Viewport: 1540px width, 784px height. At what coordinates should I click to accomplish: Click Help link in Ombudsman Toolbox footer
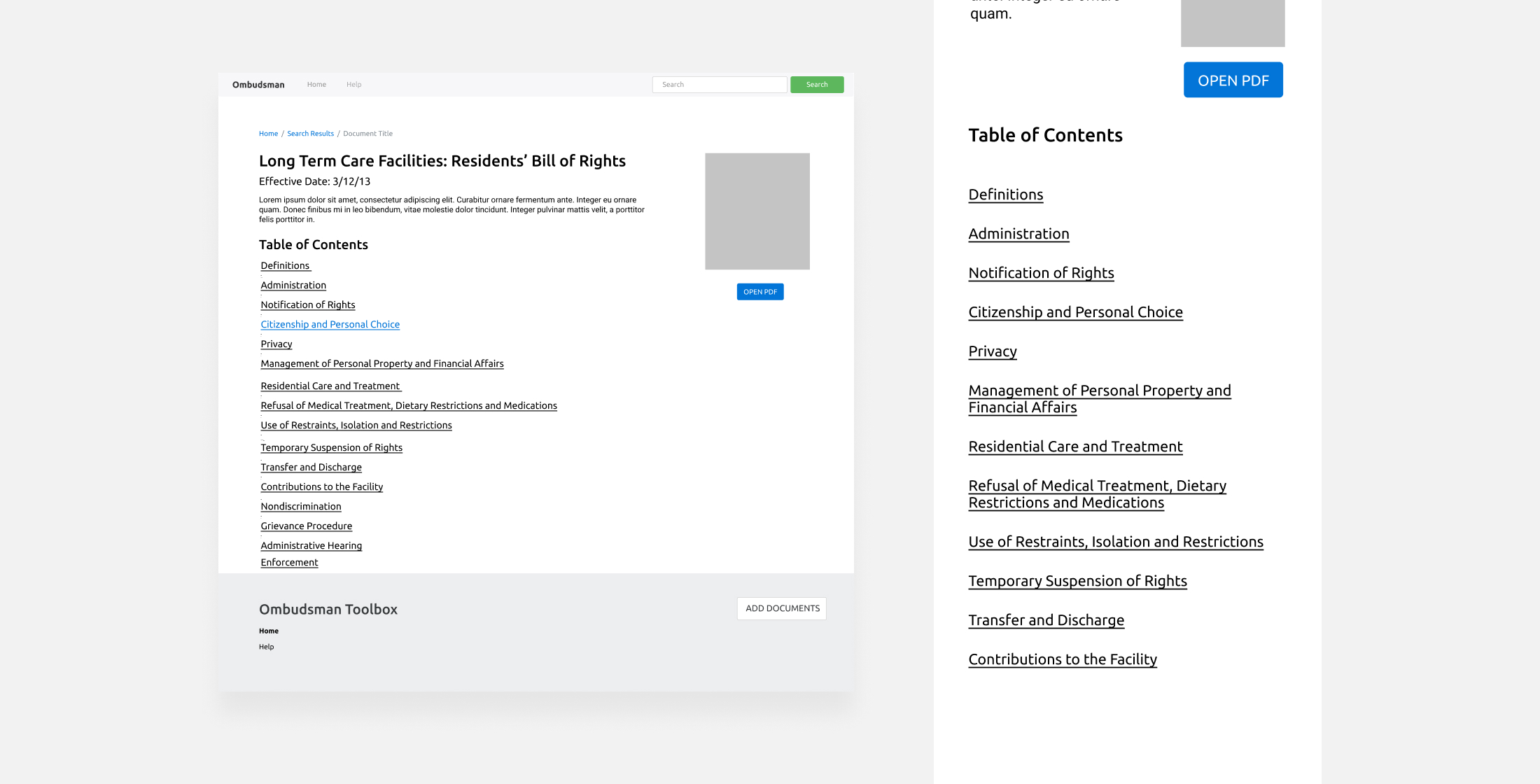[x=266, y=647]
